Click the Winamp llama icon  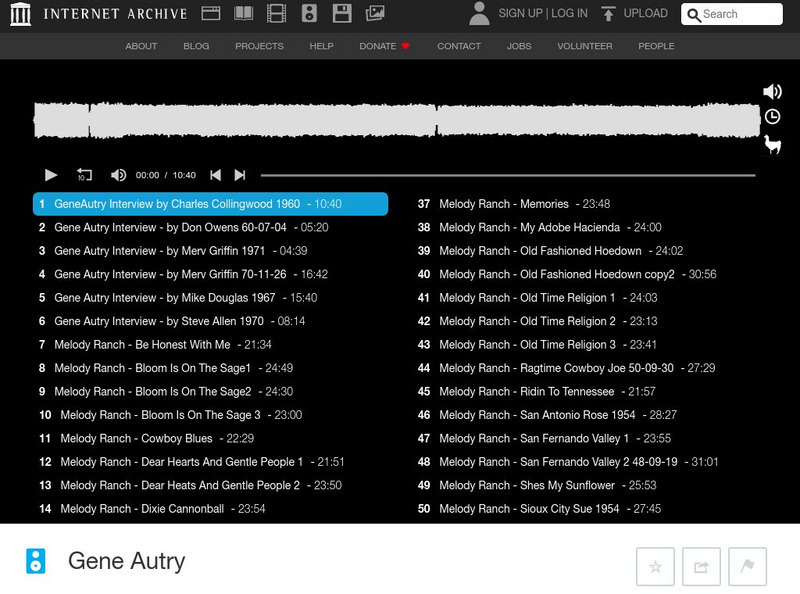[772, 146]
